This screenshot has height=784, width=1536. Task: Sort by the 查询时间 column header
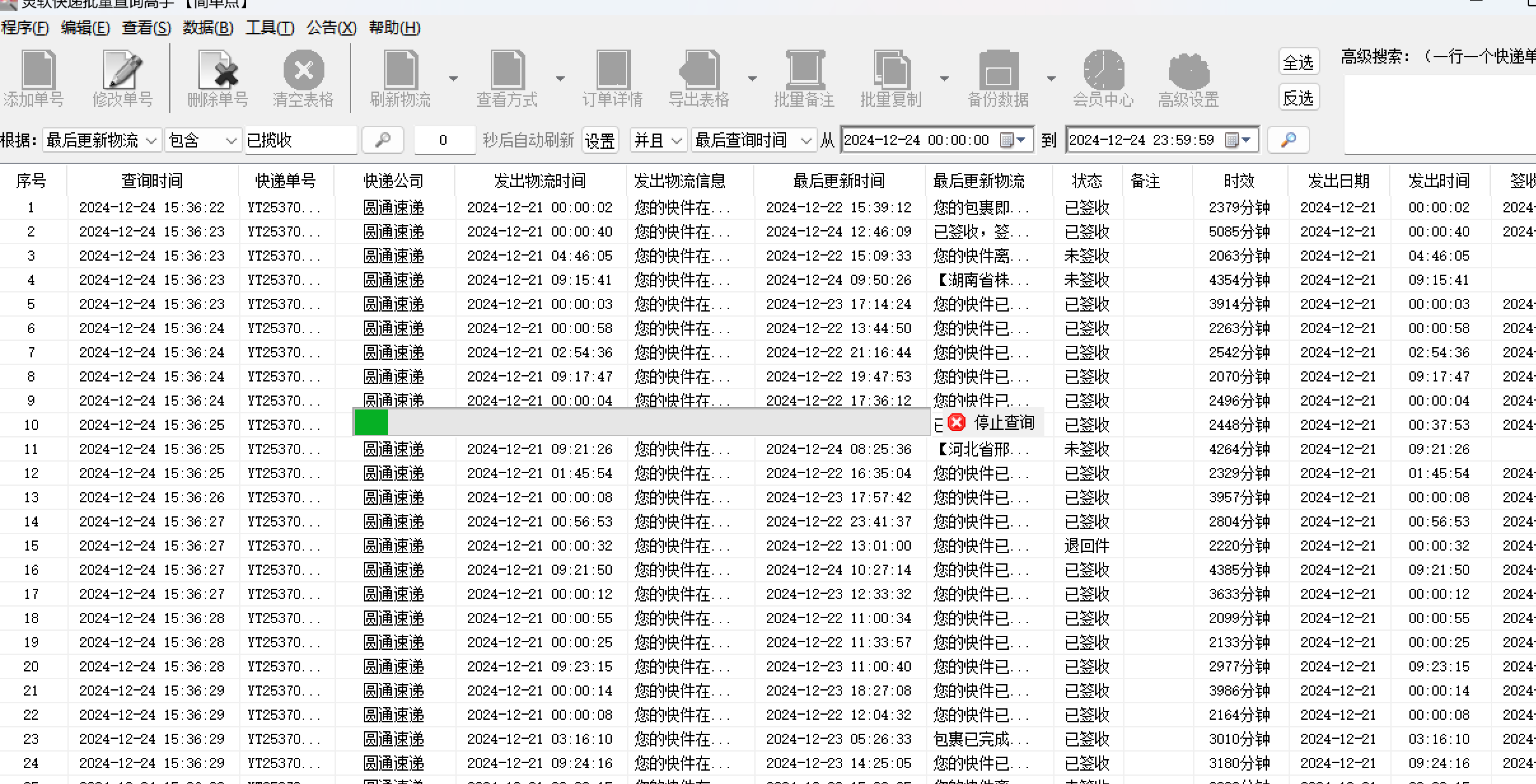click(152, 181)
